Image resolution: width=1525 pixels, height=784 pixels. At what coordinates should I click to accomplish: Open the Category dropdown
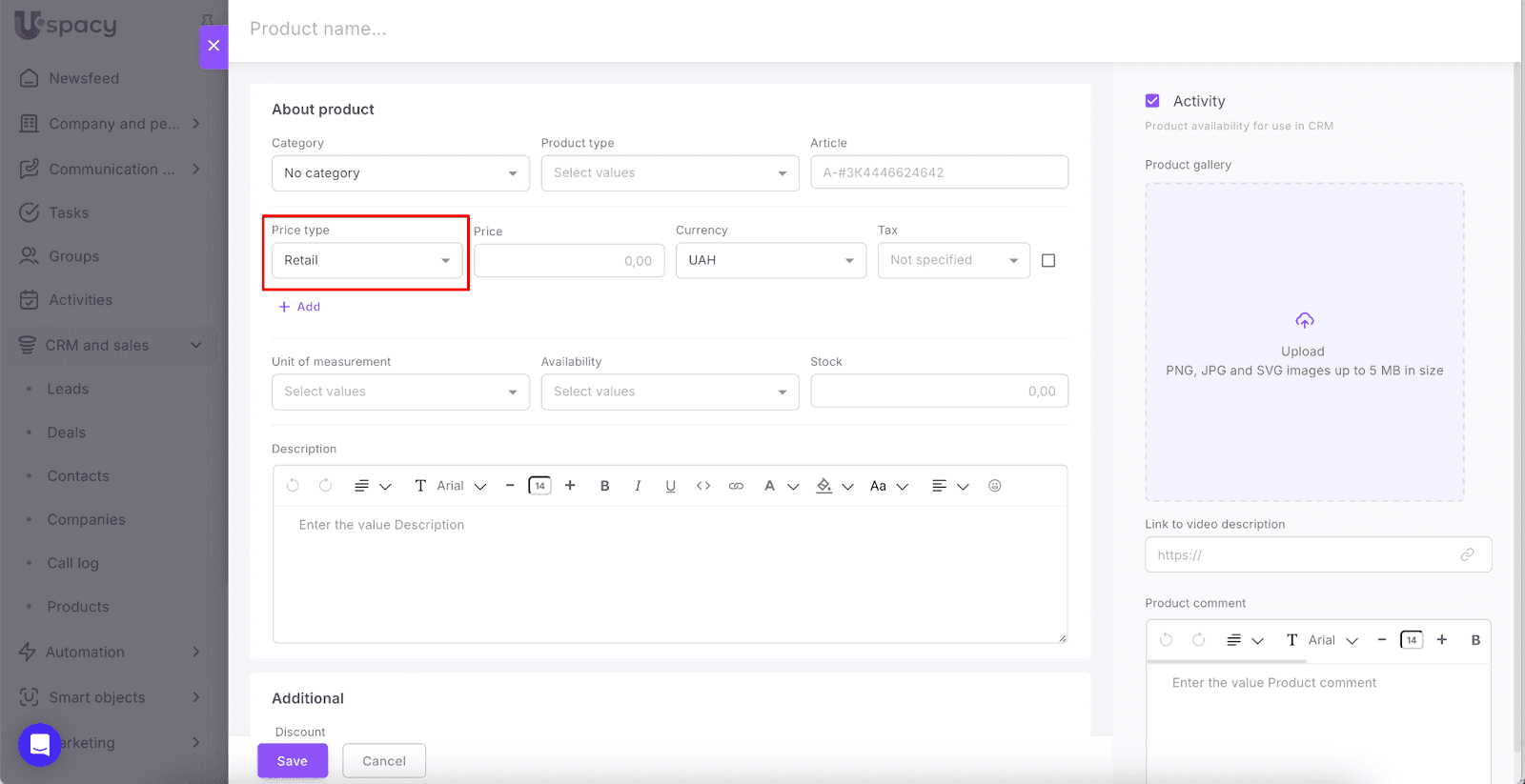click(400, 173)
